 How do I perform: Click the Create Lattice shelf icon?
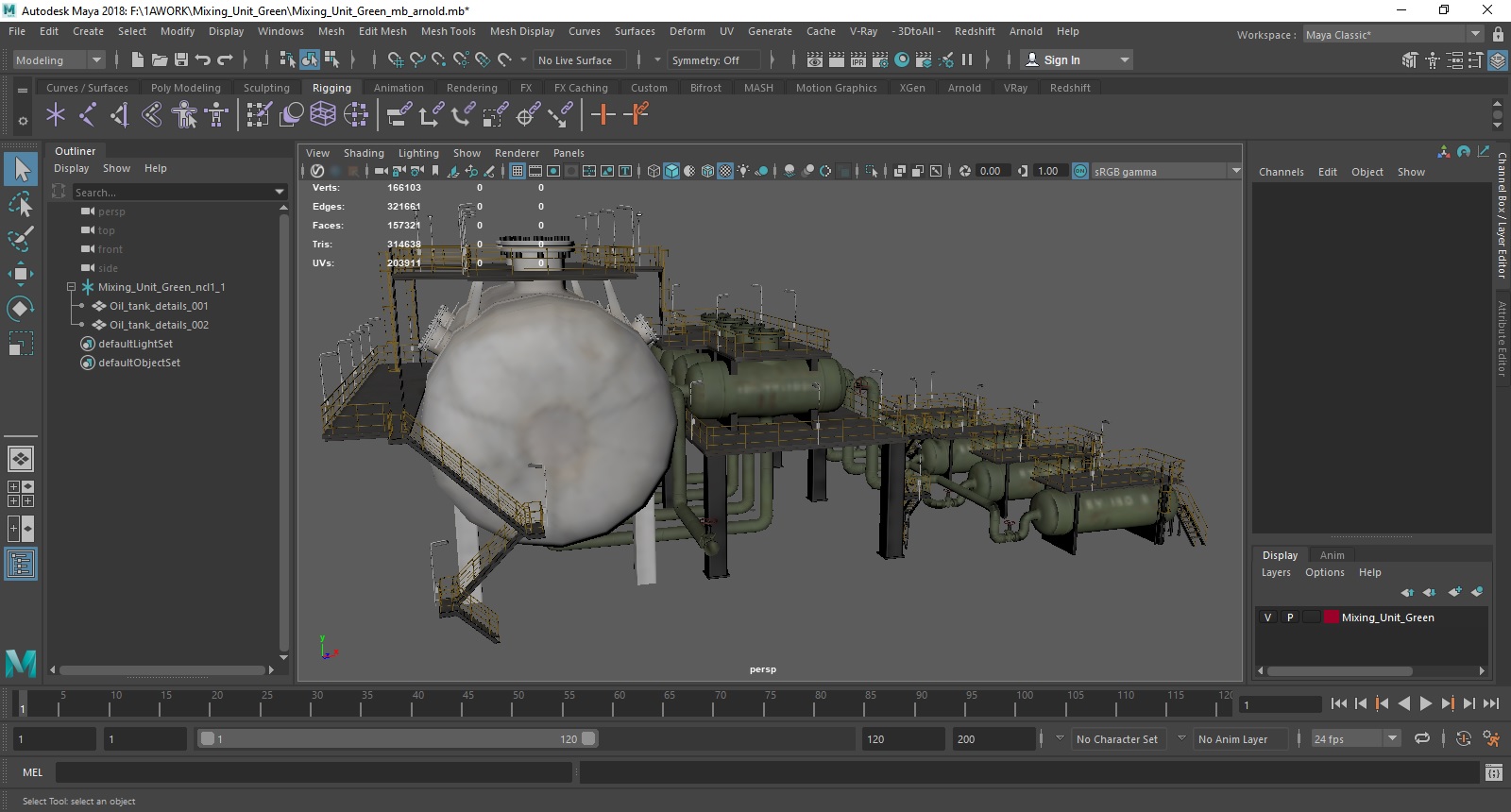click(x=323, y=115)
